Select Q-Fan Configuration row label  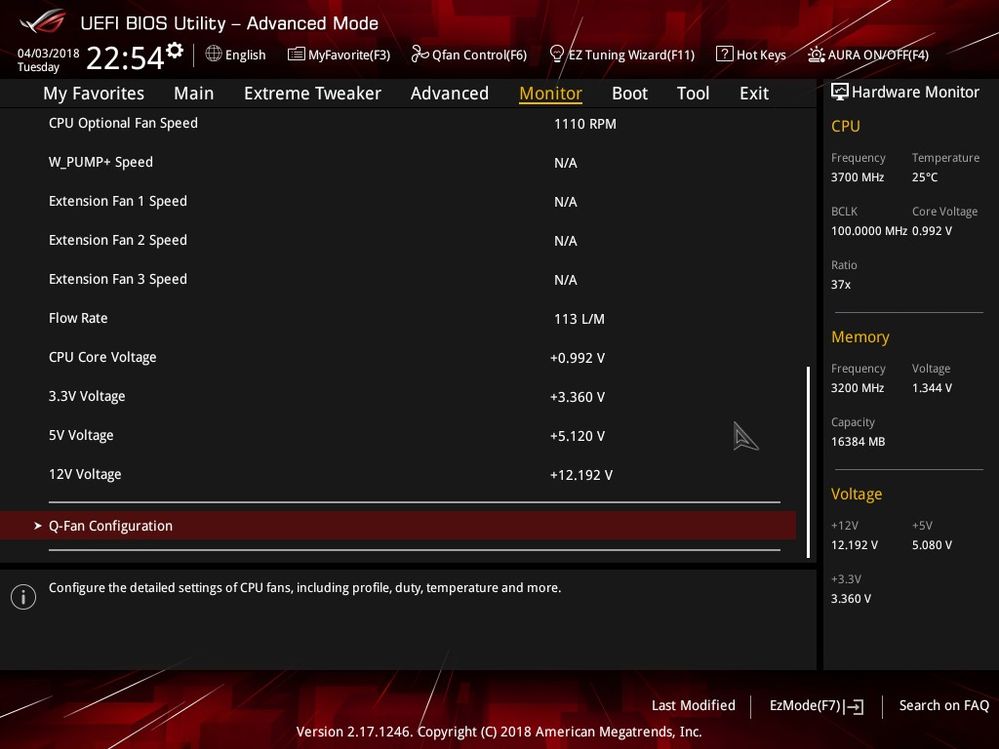110,525
